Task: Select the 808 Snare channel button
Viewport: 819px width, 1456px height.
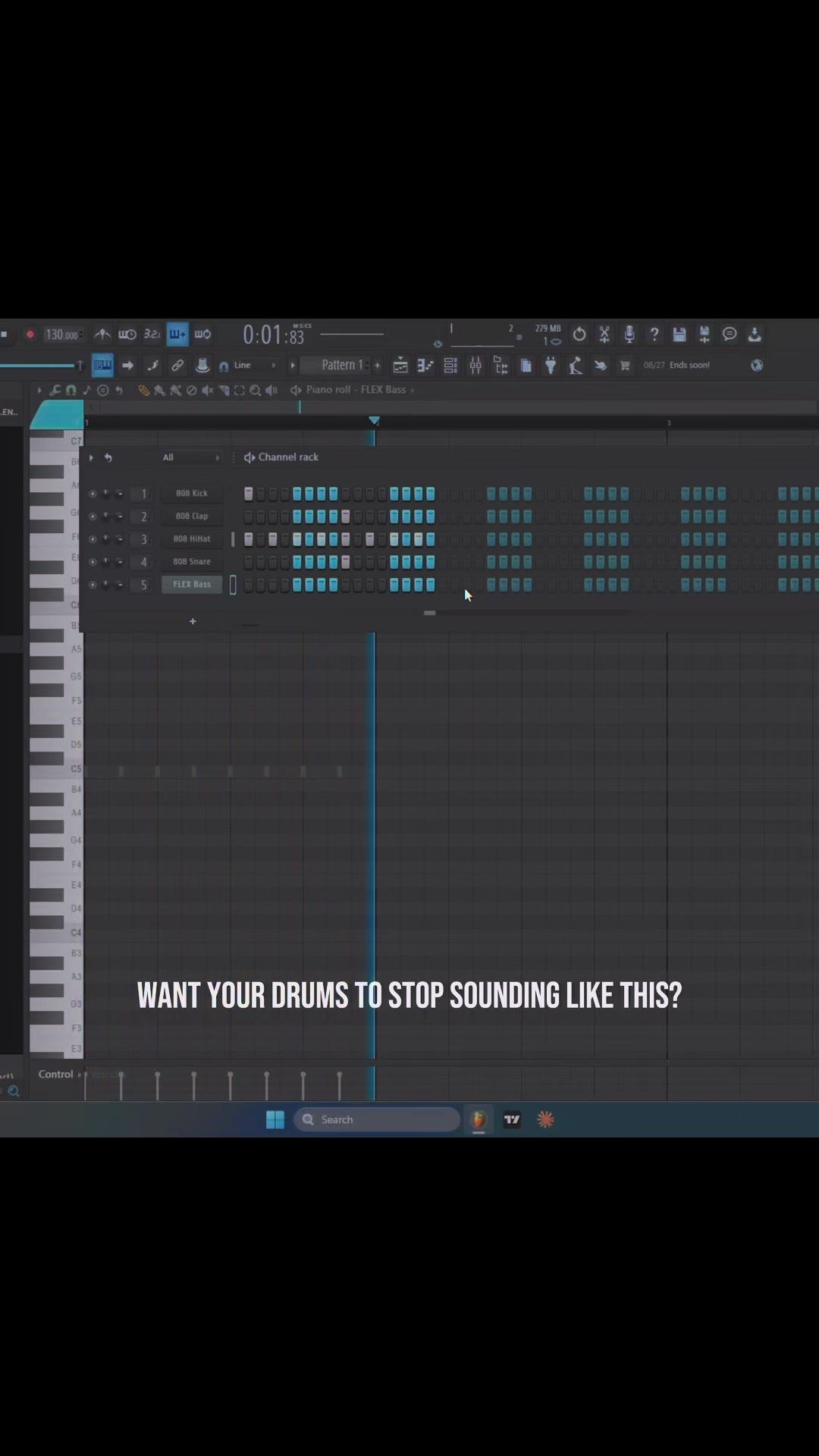Action: click(x=192, y=562)
